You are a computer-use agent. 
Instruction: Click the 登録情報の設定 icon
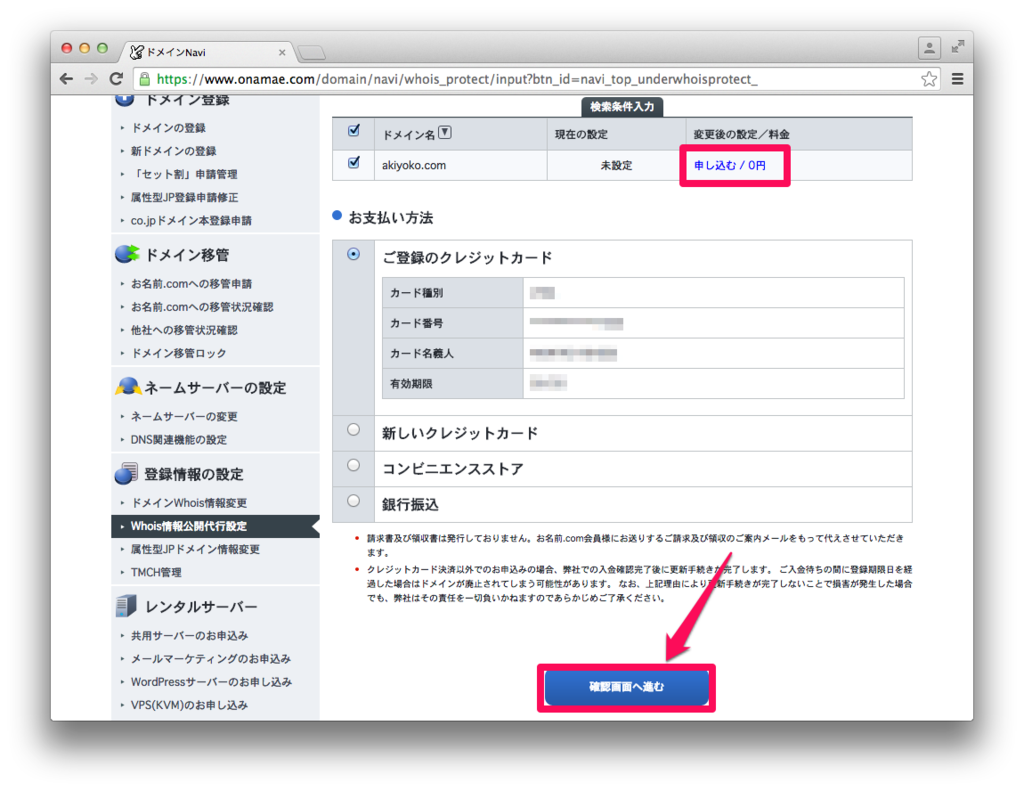(x=126, y=474)
